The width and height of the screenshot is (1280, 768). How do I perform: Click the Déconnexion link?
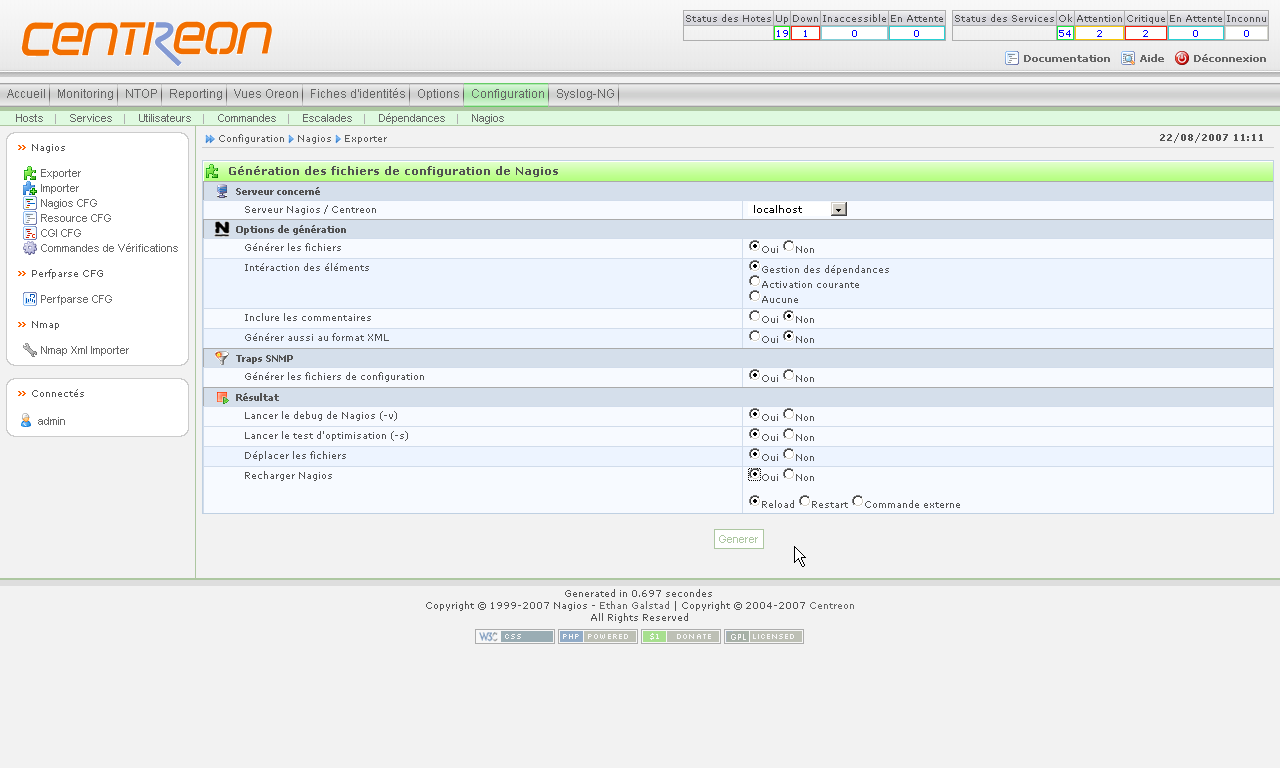tap(1229, 58)
